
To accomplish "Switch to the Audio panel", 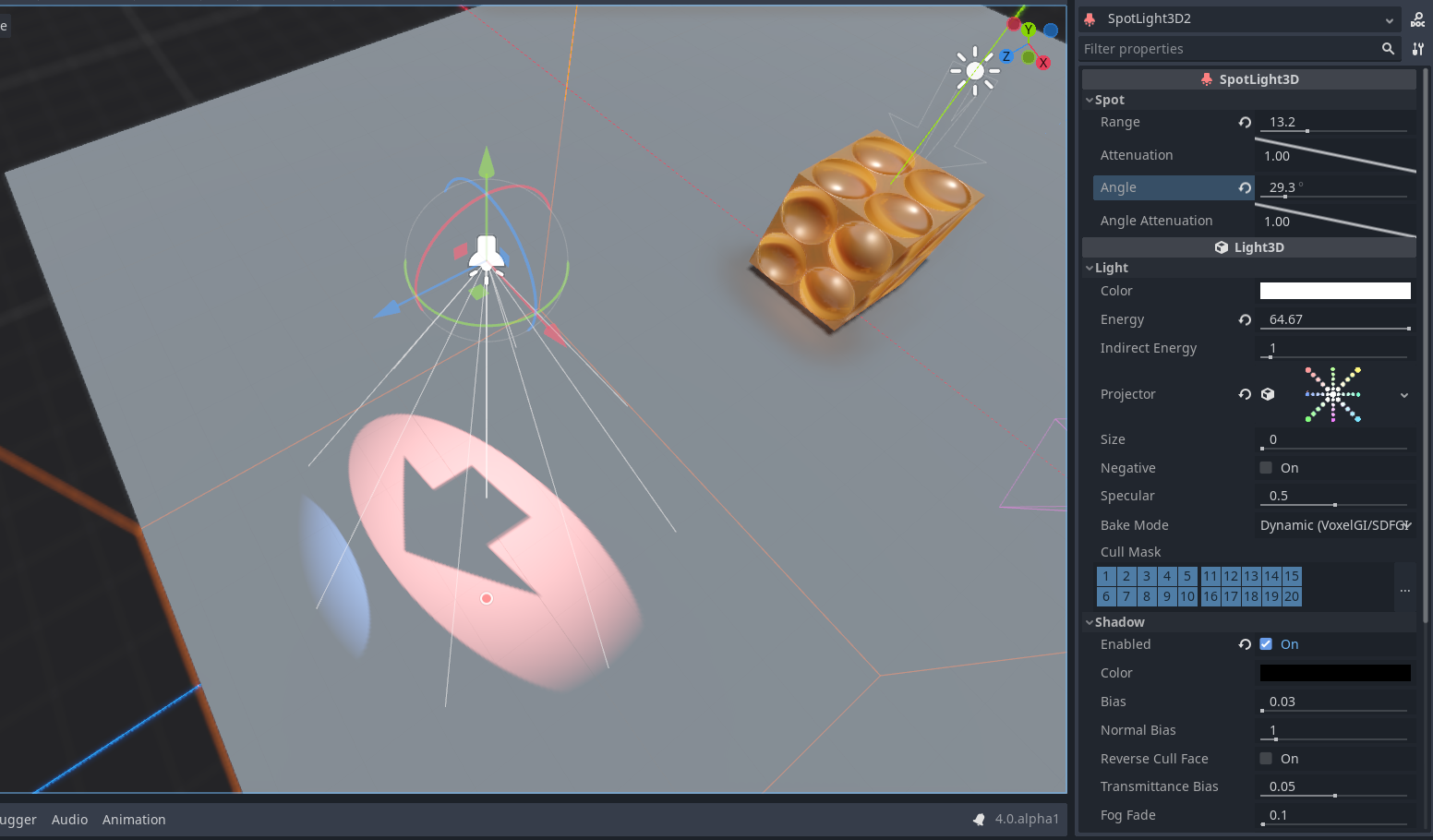I will coord(69,820).
